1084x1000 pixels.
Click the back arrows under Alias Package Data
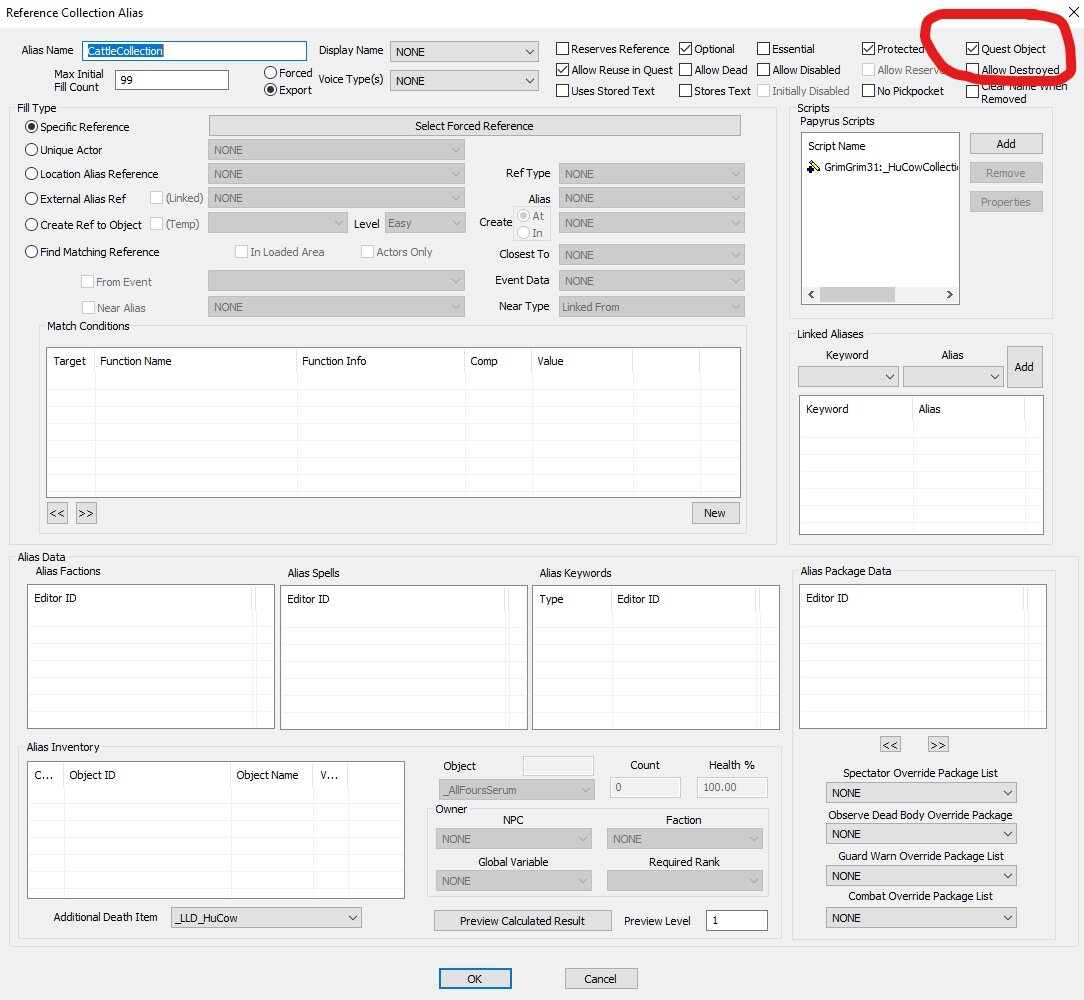[890, 745]
